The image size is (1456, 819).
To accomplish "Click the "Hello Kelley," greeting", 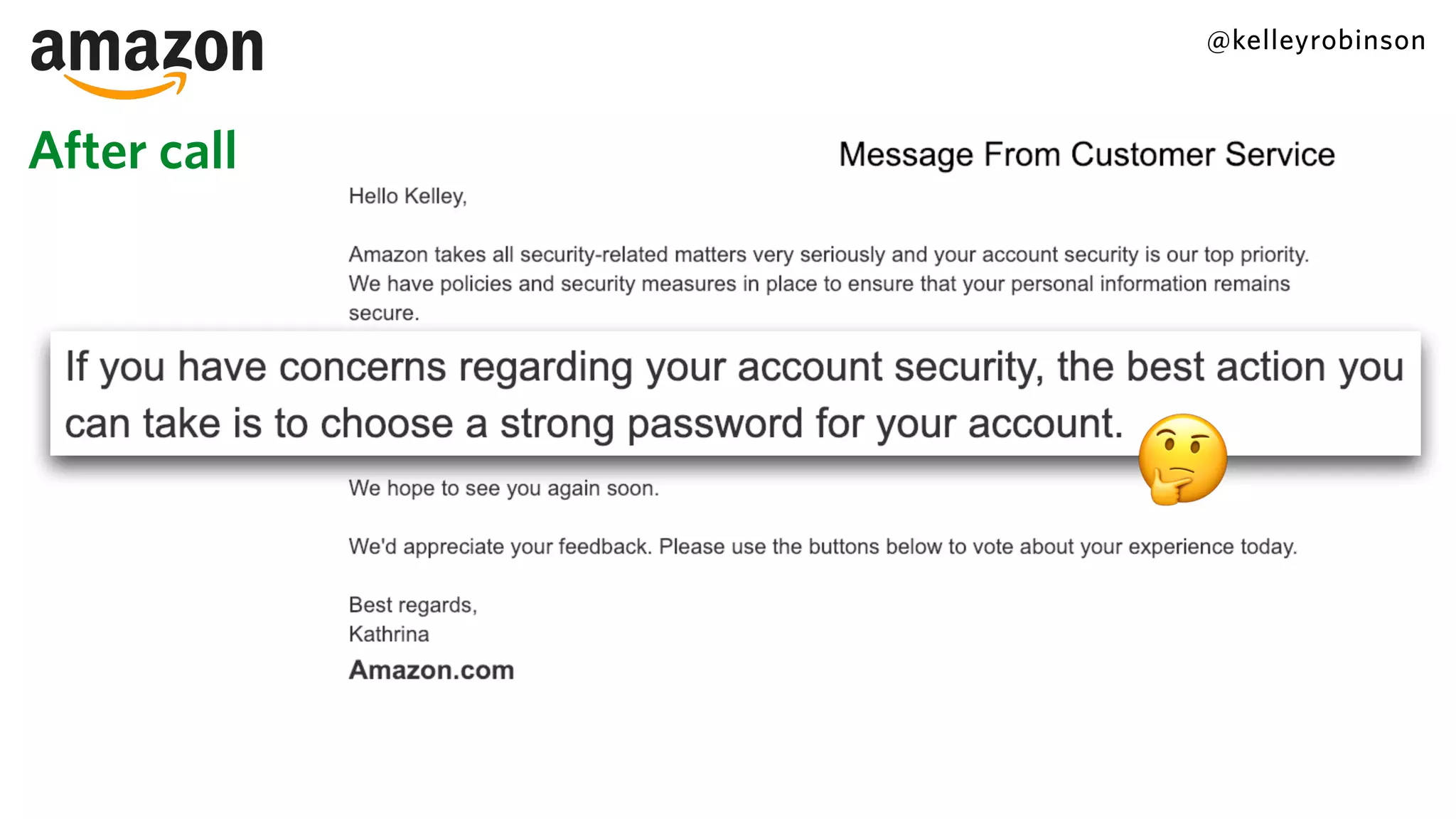I will pyautogui.click(x=407, y=196).
